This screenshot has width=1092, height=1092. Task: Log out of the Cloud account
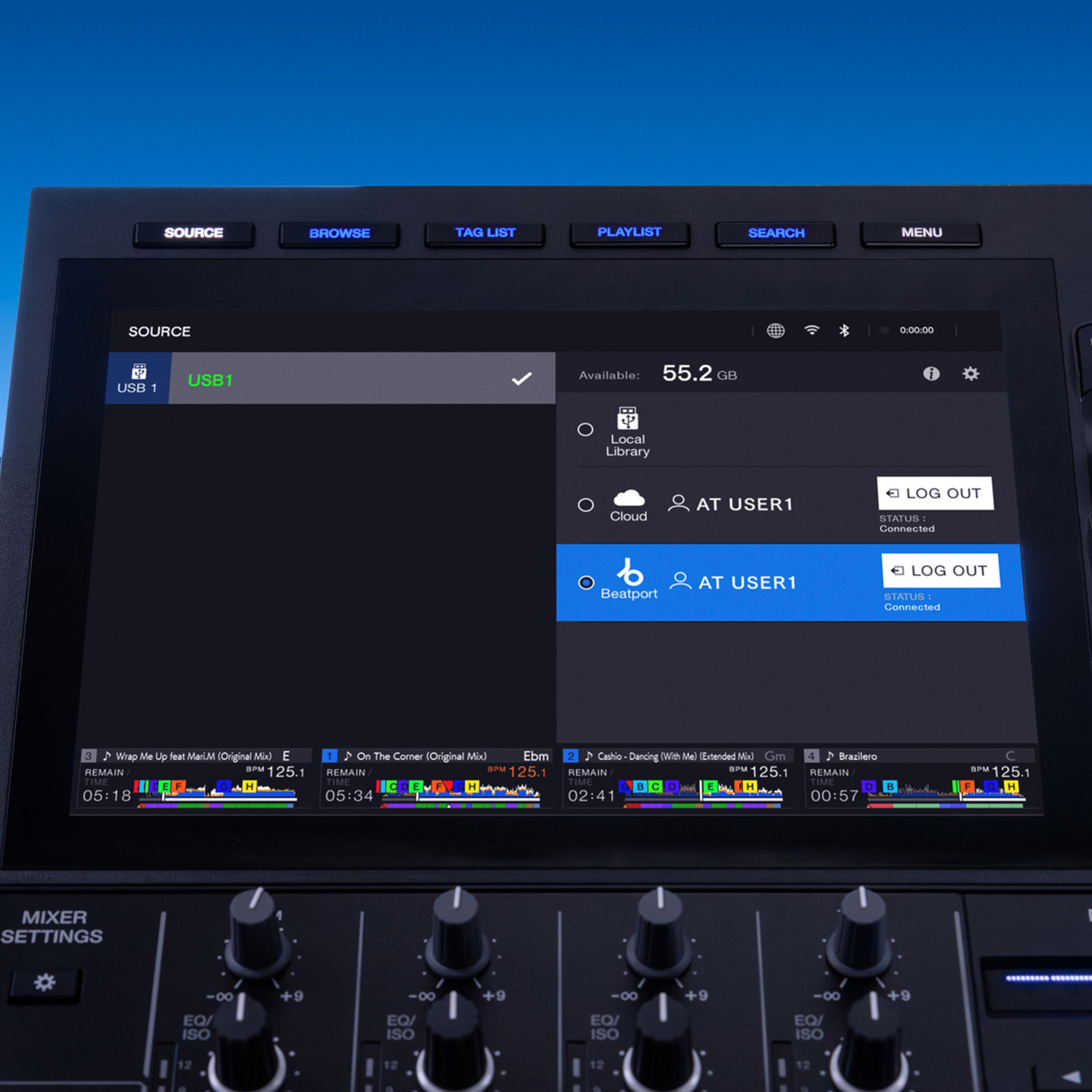[x=935, y=493]
